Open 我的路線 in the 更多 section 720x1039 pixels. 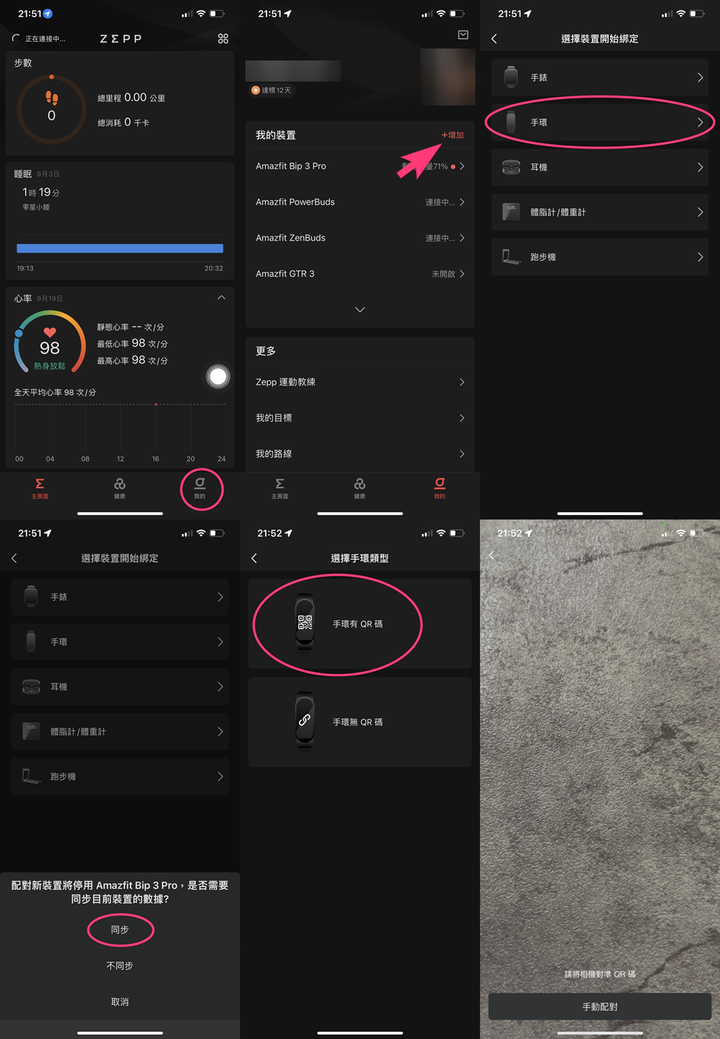[360, 454]
